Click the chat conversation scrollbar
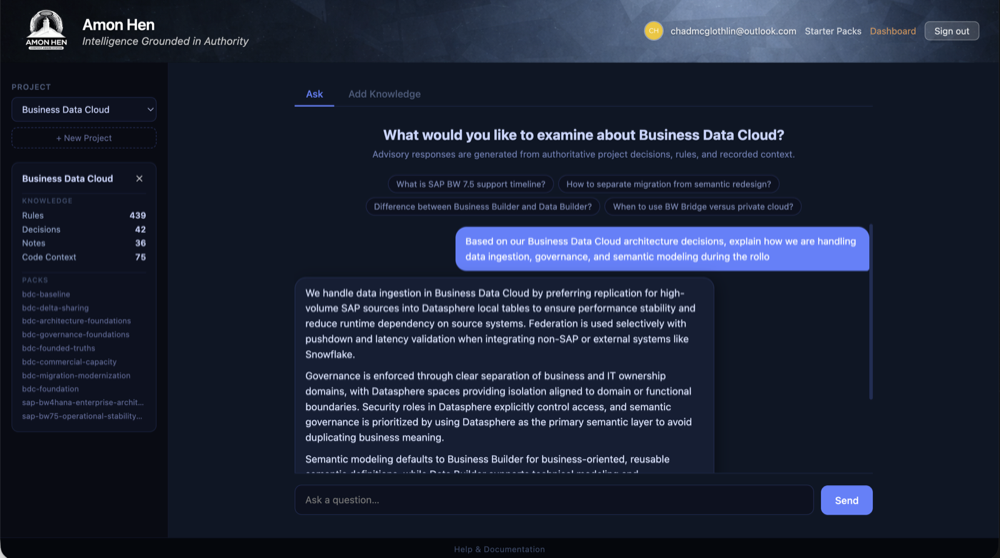 click(x=870, y=310)
